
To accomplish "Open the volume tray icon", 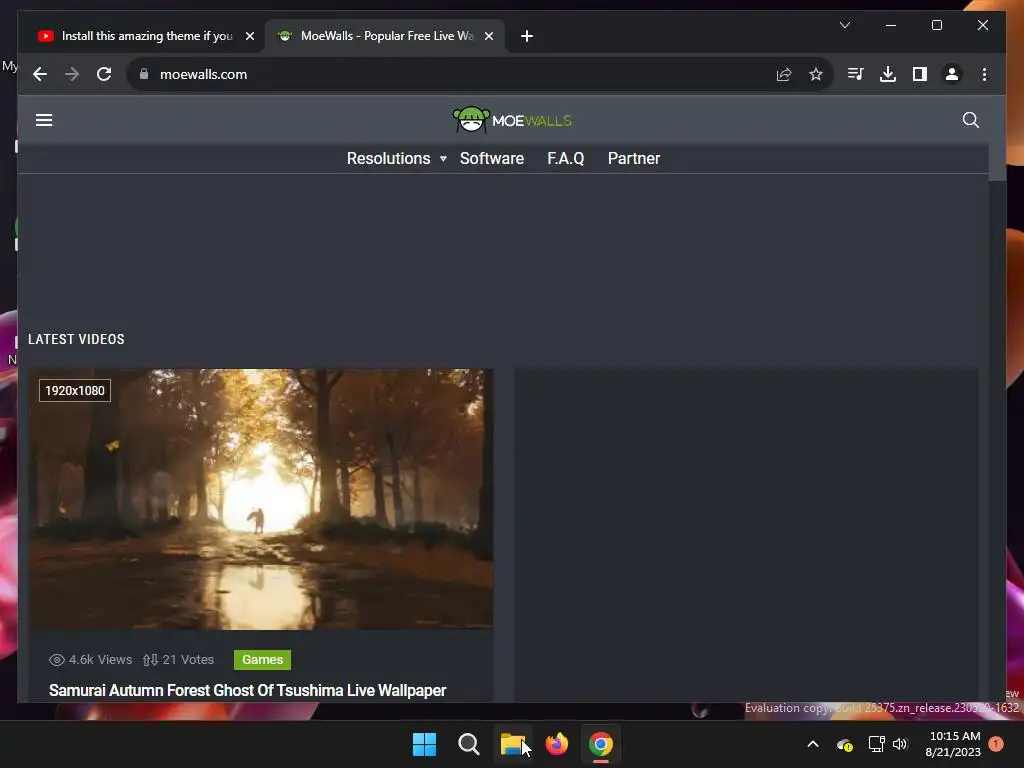I will (x=901, y=744).
